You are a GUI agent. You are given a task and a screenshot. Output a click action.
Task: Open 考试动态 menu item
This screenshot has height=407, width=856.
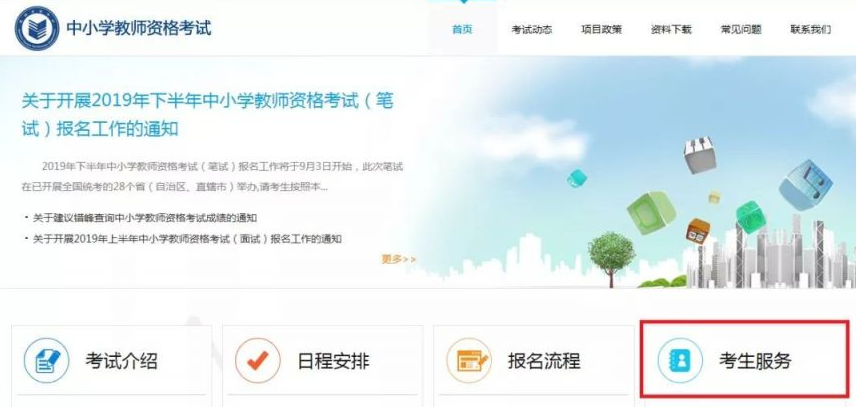(x=532, y=29)
